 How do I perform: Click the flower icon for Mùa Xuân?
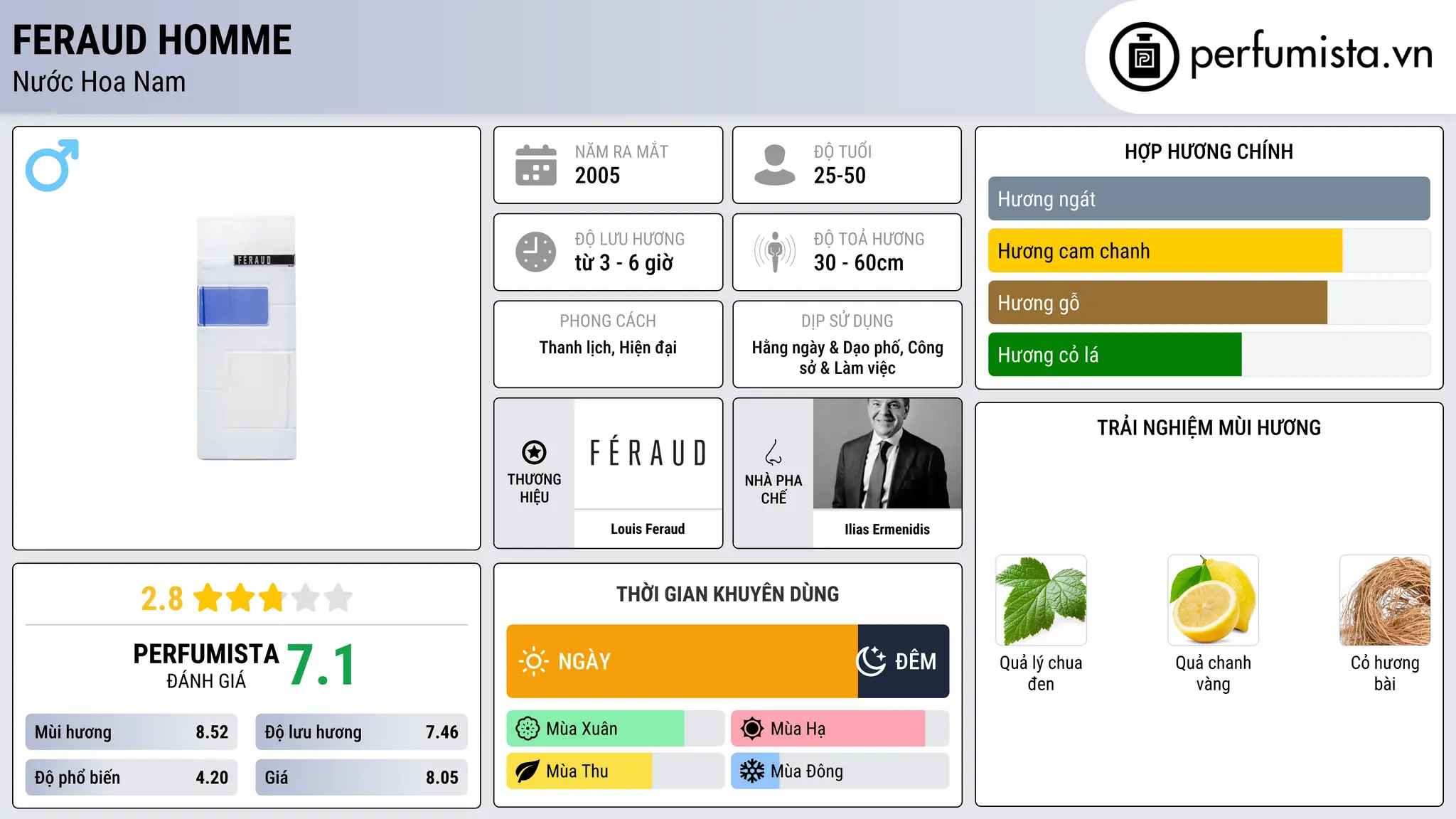tap(528, 729)
